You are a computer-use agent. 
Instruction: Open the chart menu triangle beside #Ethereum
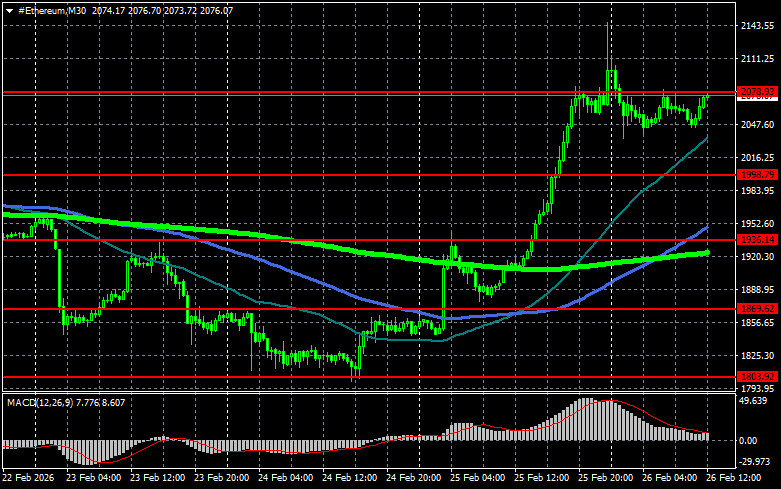[x=9, y=10]
